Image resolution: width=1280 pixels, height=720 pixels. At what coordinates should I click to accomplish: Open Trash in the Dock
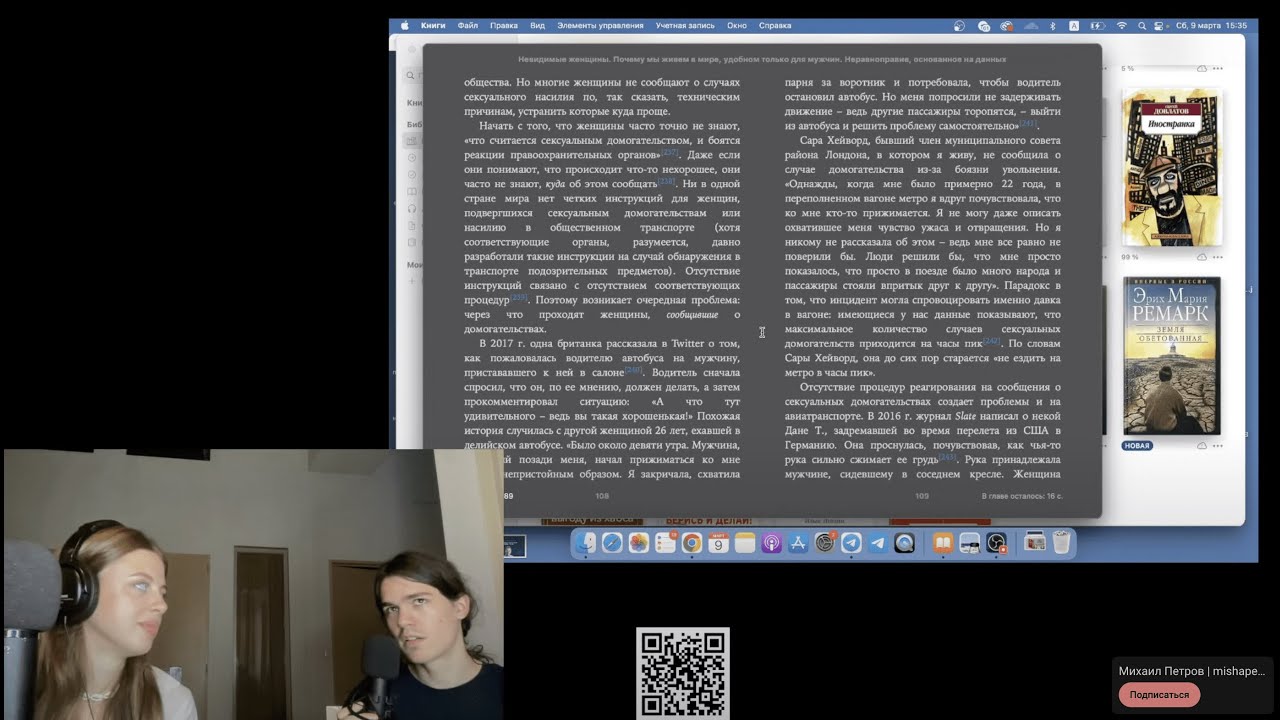click(x=1060, y=542)
